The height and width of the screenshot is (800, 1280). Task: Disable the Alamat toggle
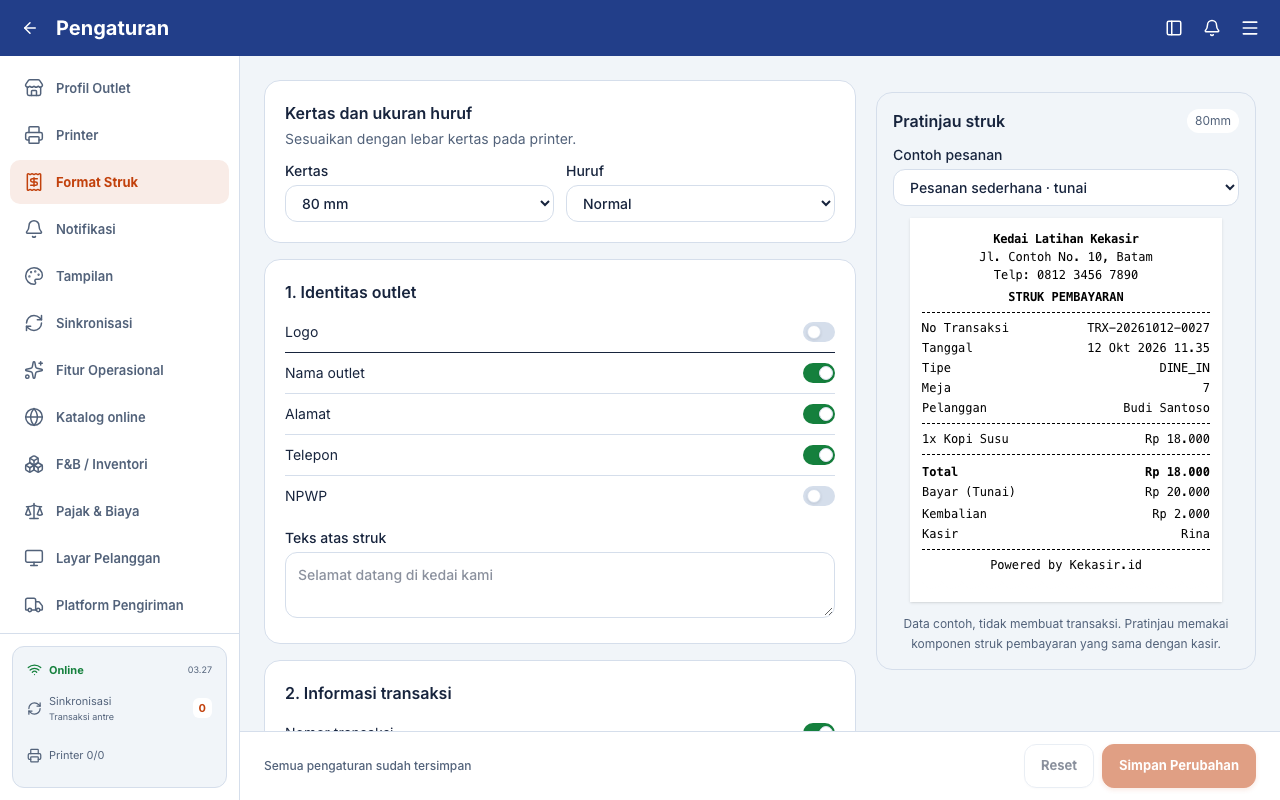tap(819, 414)
